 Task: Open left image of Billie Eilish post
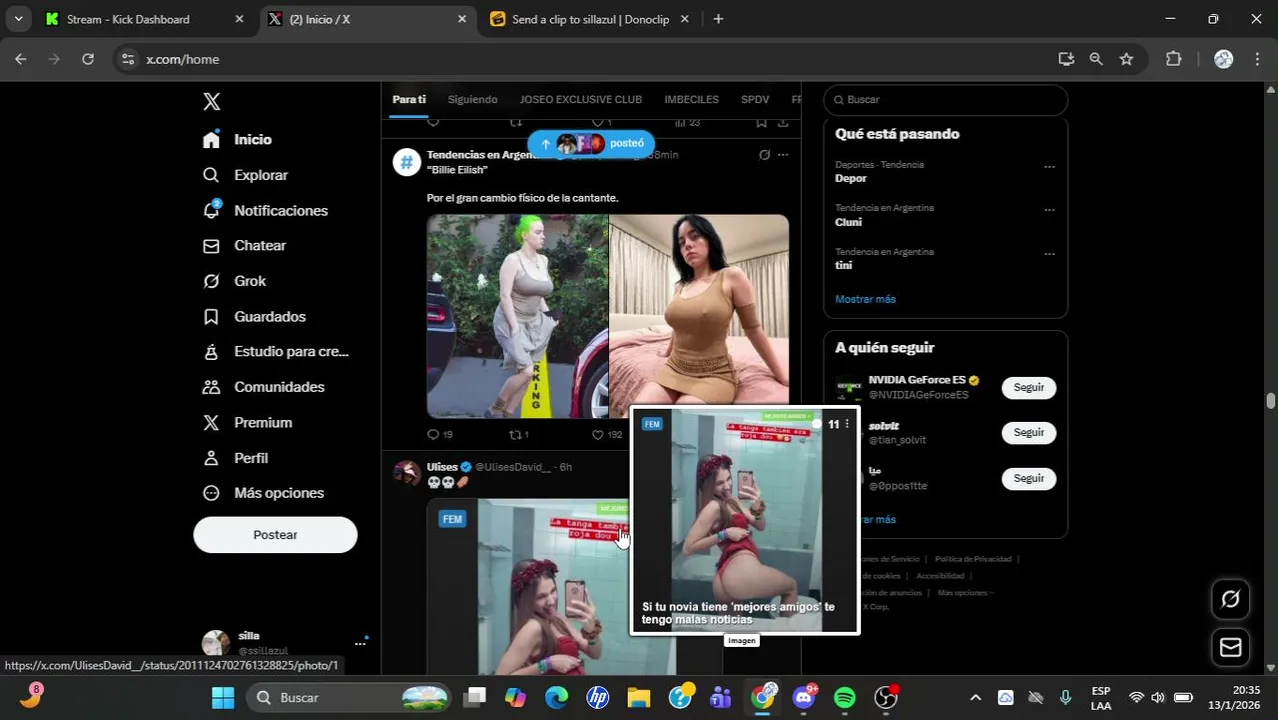[x=517, y=316]
